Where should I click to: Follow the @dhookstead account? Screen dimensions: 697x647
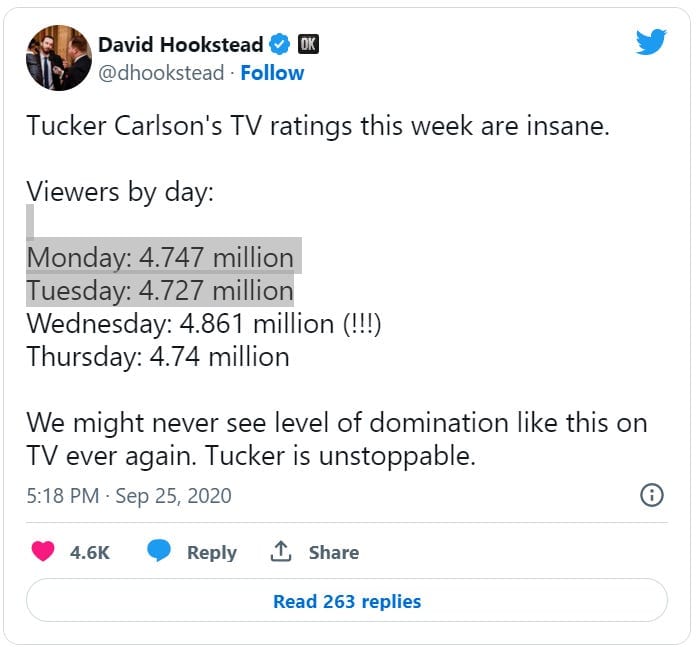click(x=272, y=73)
